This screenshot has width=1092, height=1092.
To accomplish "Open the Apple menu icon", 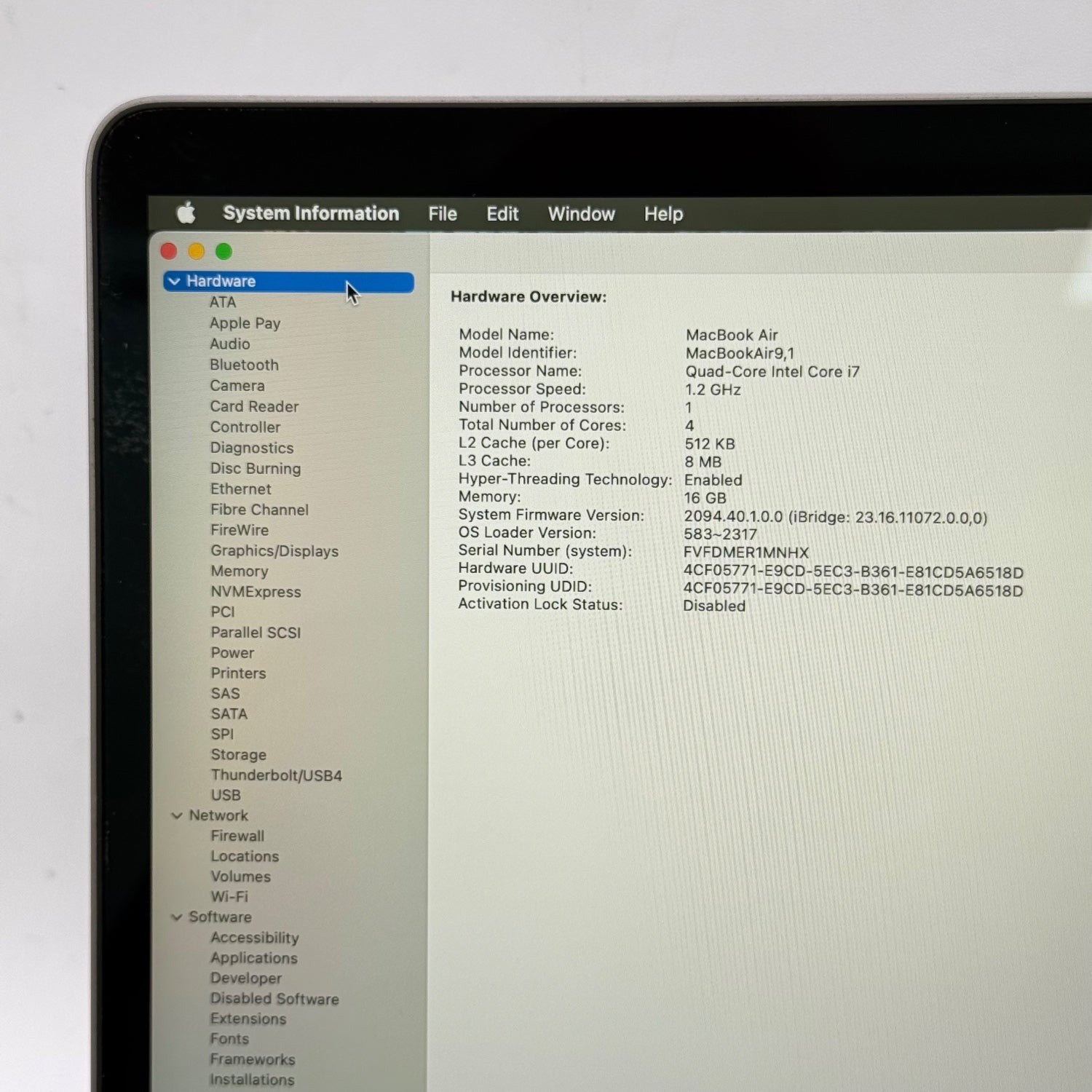I will coord(186,213).
